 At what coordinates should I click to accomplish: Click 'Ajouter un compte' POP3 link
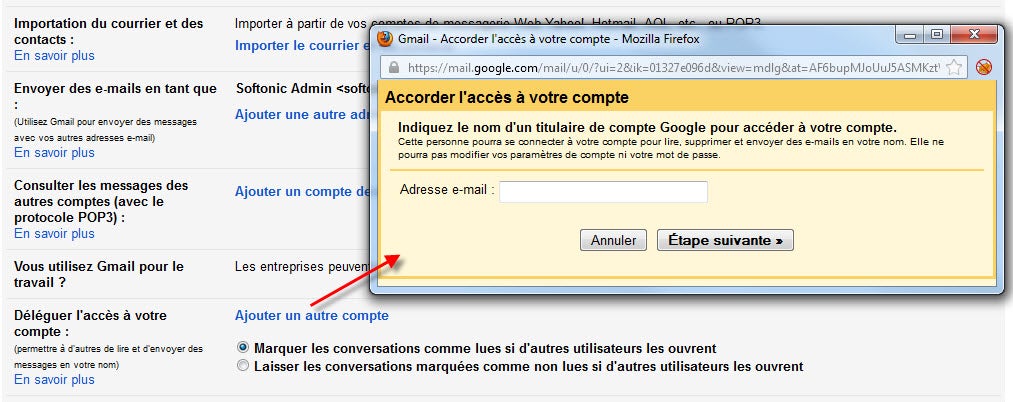[x=301, y=192]
